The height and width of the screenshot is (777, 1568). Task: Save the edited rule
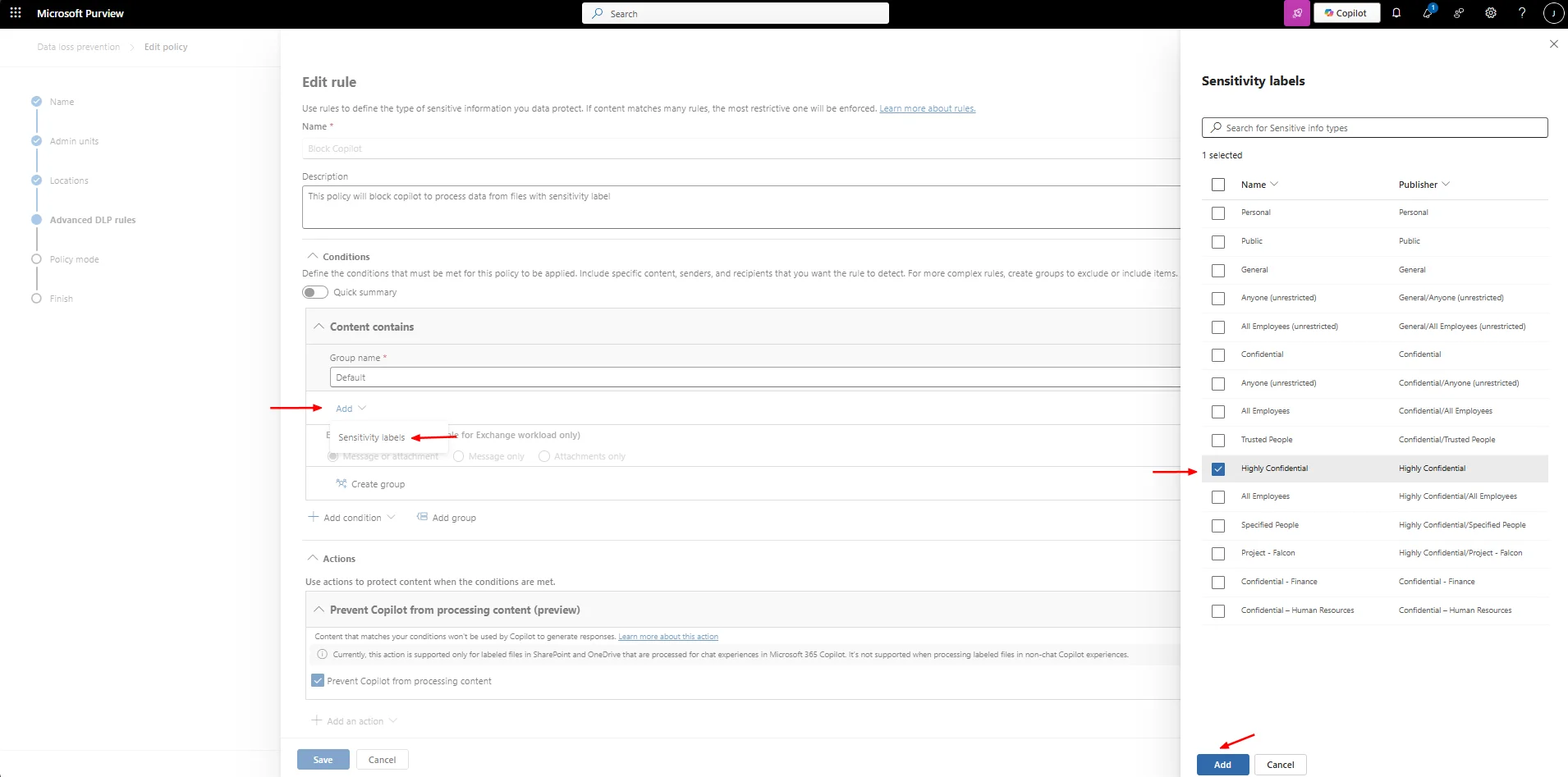[323, 760]
